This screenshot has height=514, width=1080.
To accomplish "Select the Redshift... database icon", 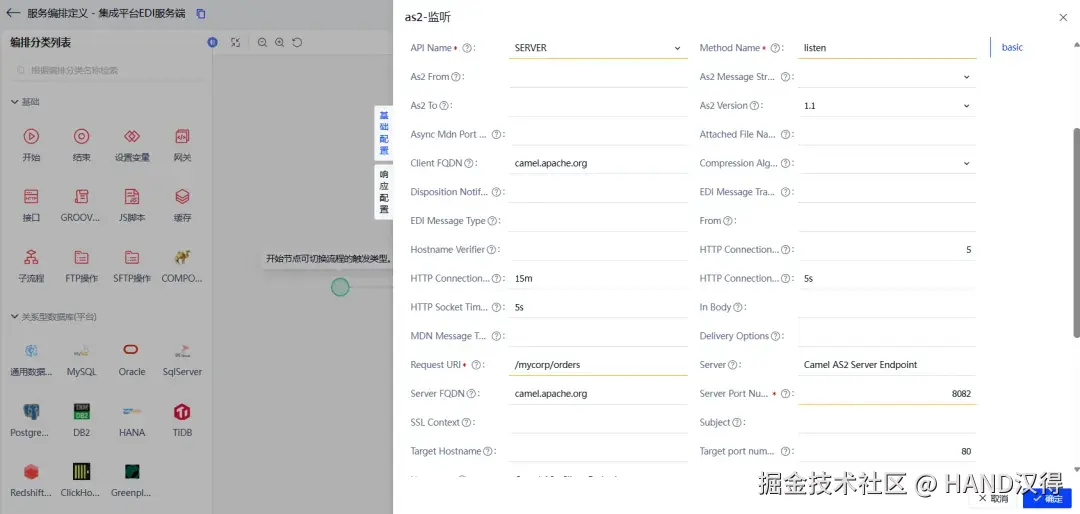I will pos(32,472).
